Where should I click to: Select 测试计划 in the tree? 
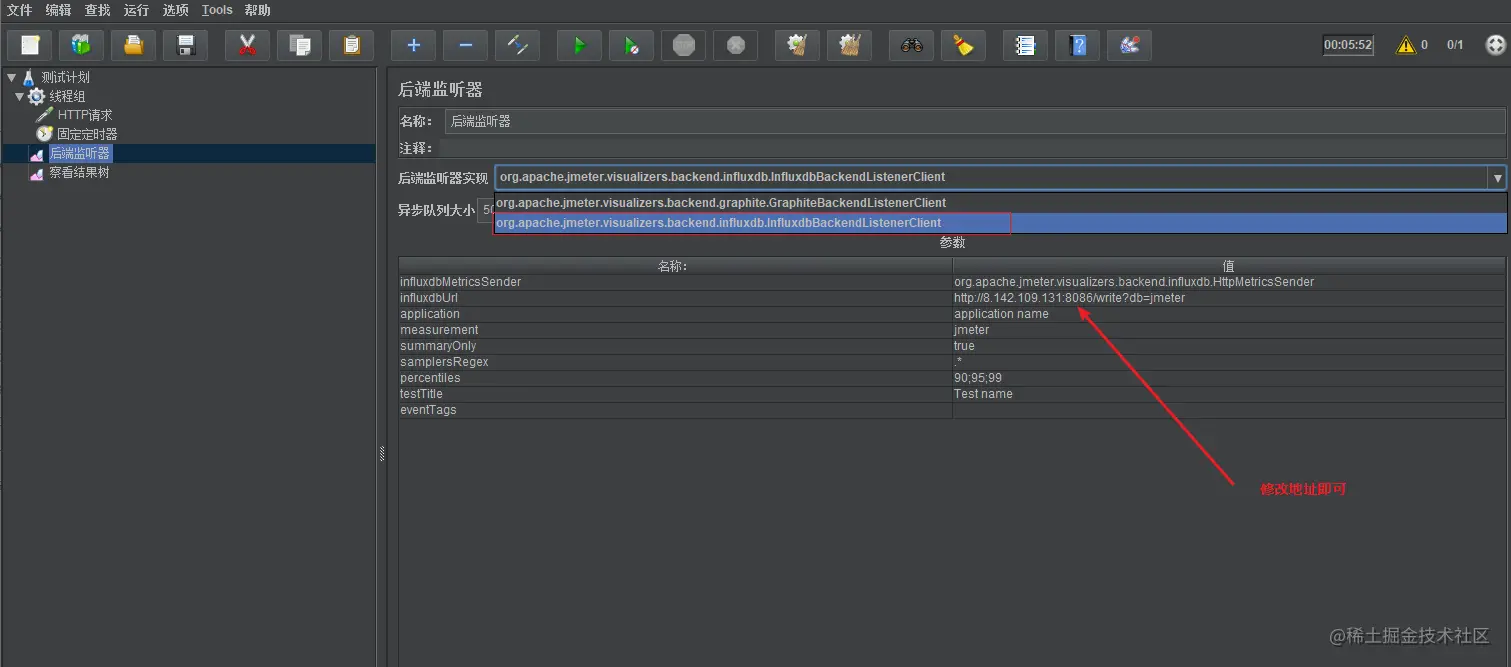[x=66, y=77]
